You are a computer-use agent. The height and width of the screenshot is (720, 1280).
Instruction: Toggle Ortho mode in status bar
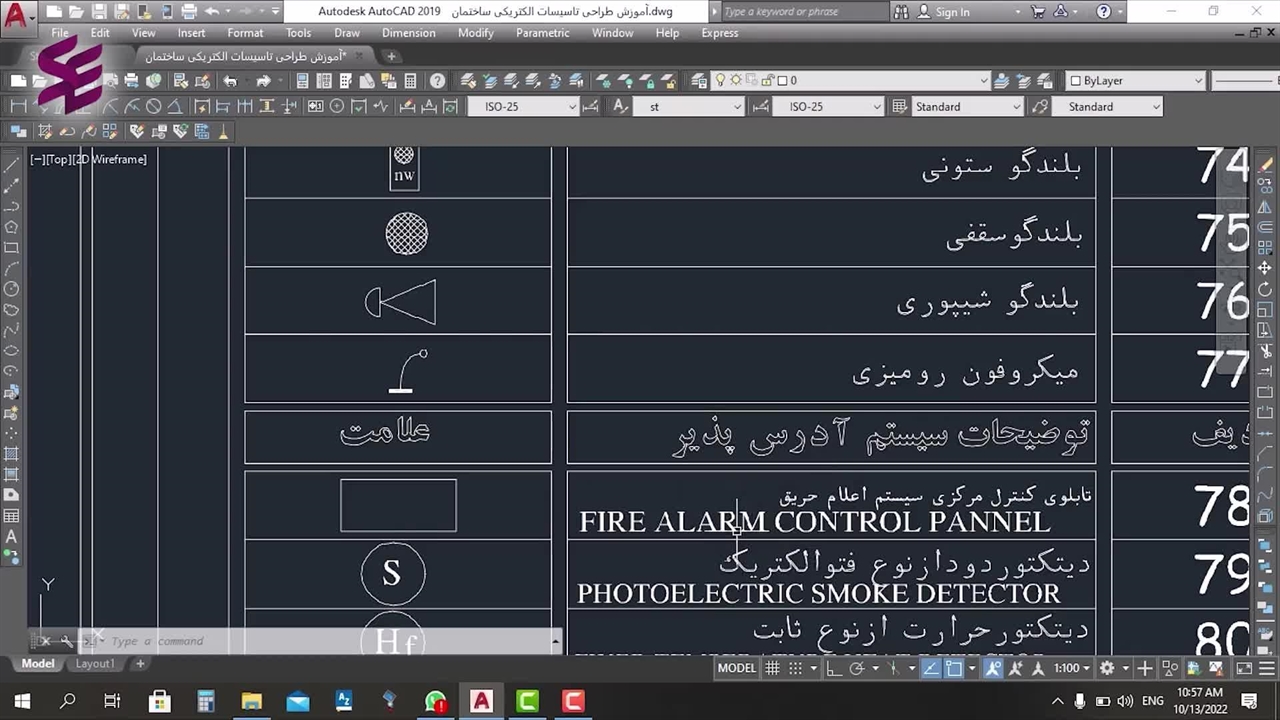coord(834,668)
